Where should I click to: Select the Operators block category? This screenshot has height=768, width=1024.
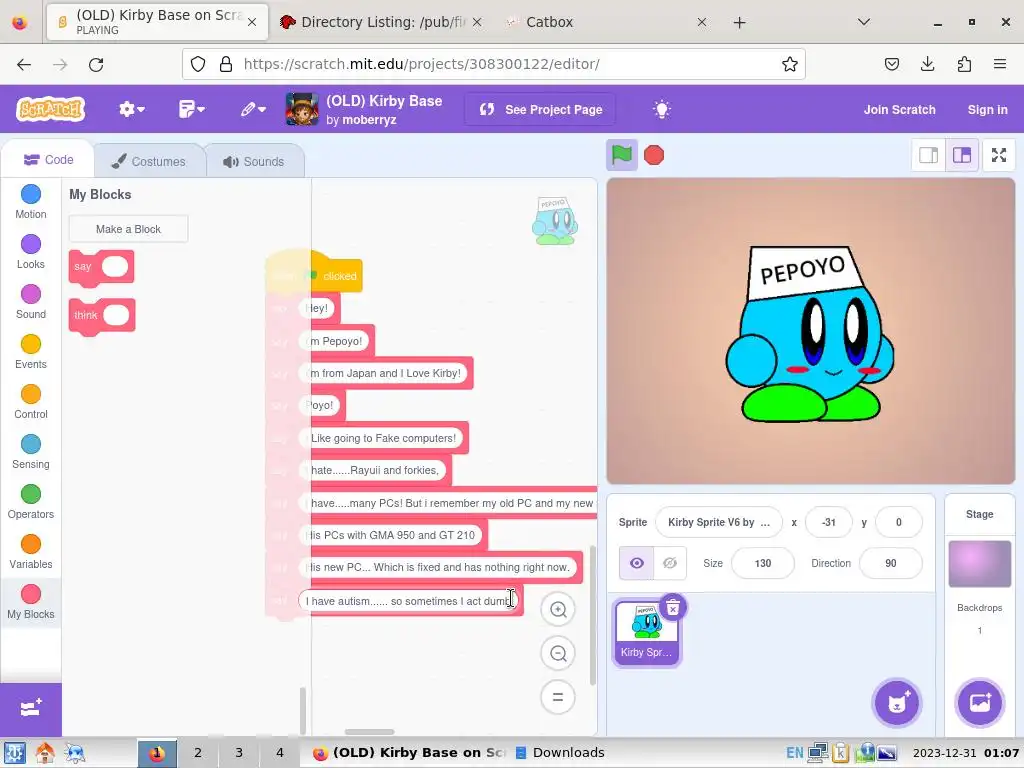(x=31, y=502)
